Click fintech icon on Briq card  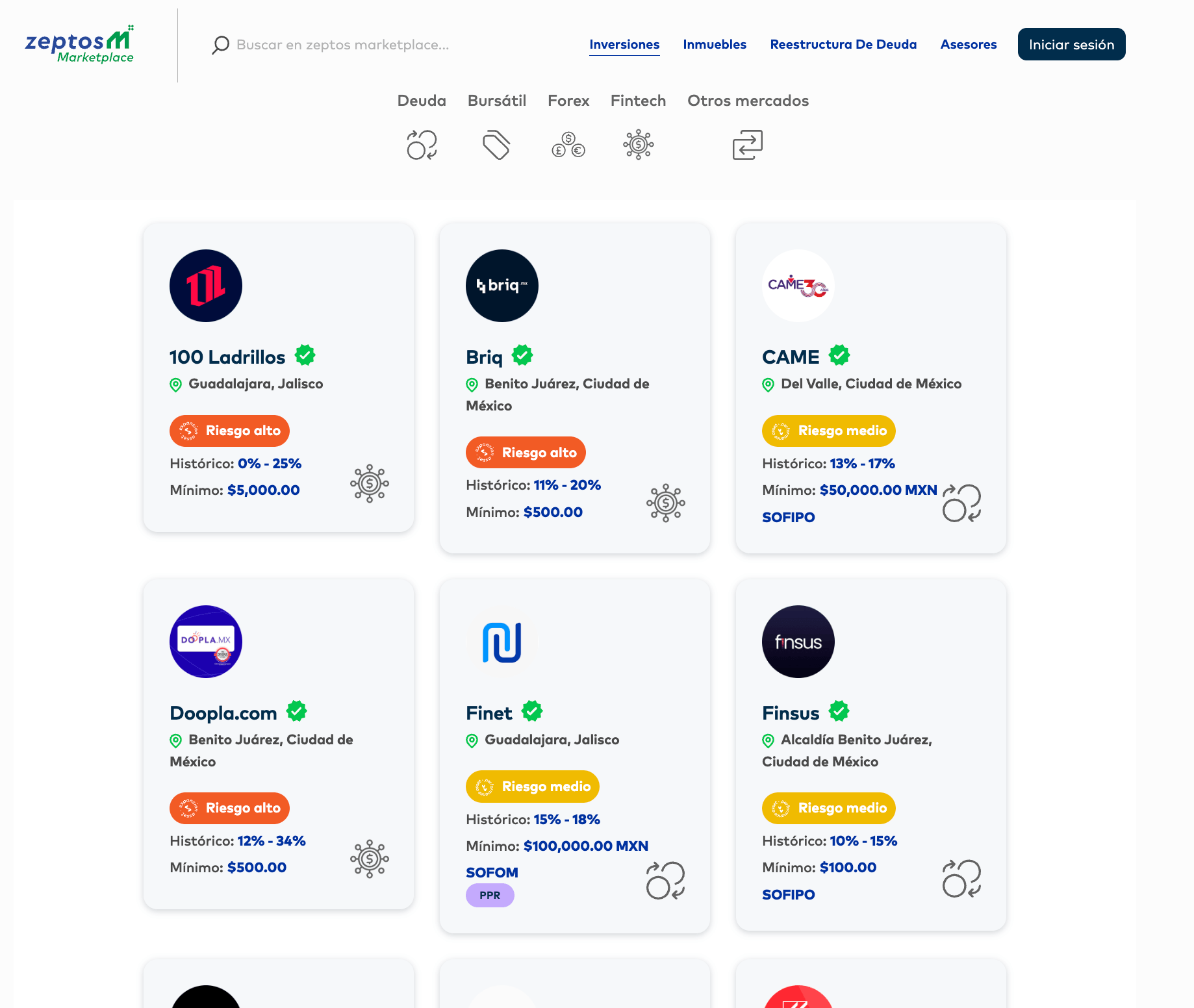click(666, 503)
